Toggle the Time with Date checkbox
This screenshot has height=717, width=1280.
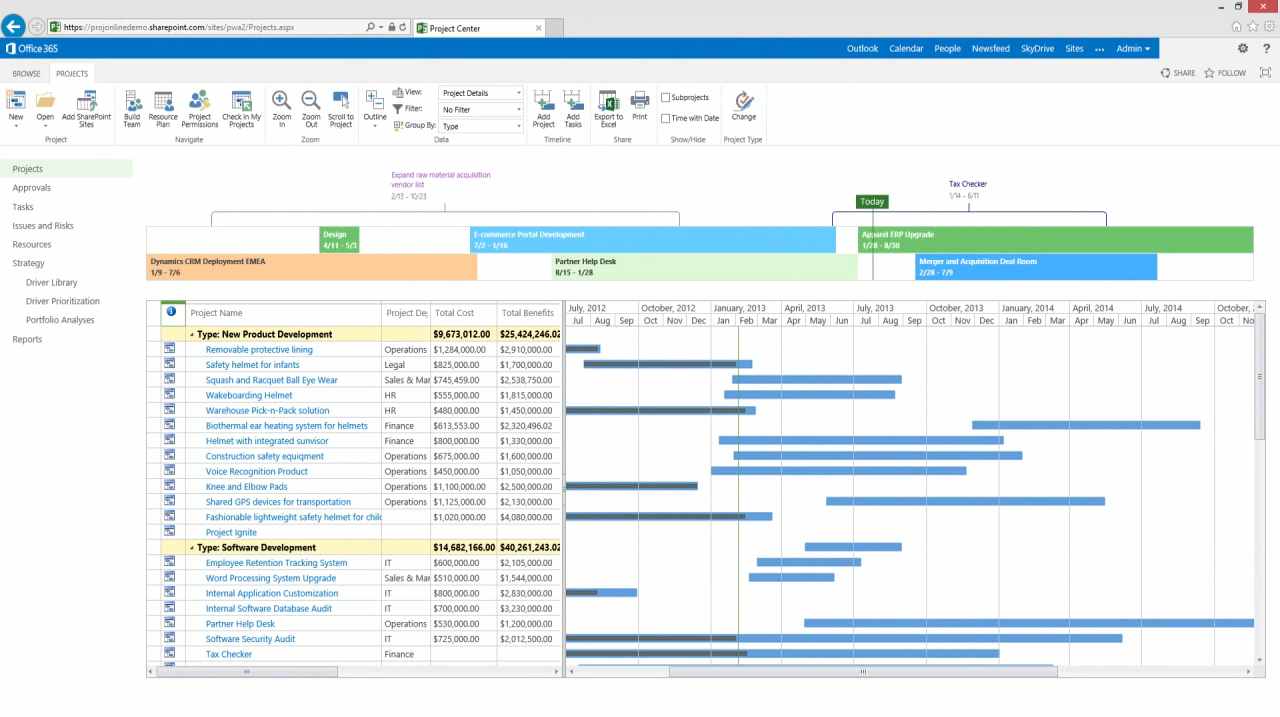[666, 118]
